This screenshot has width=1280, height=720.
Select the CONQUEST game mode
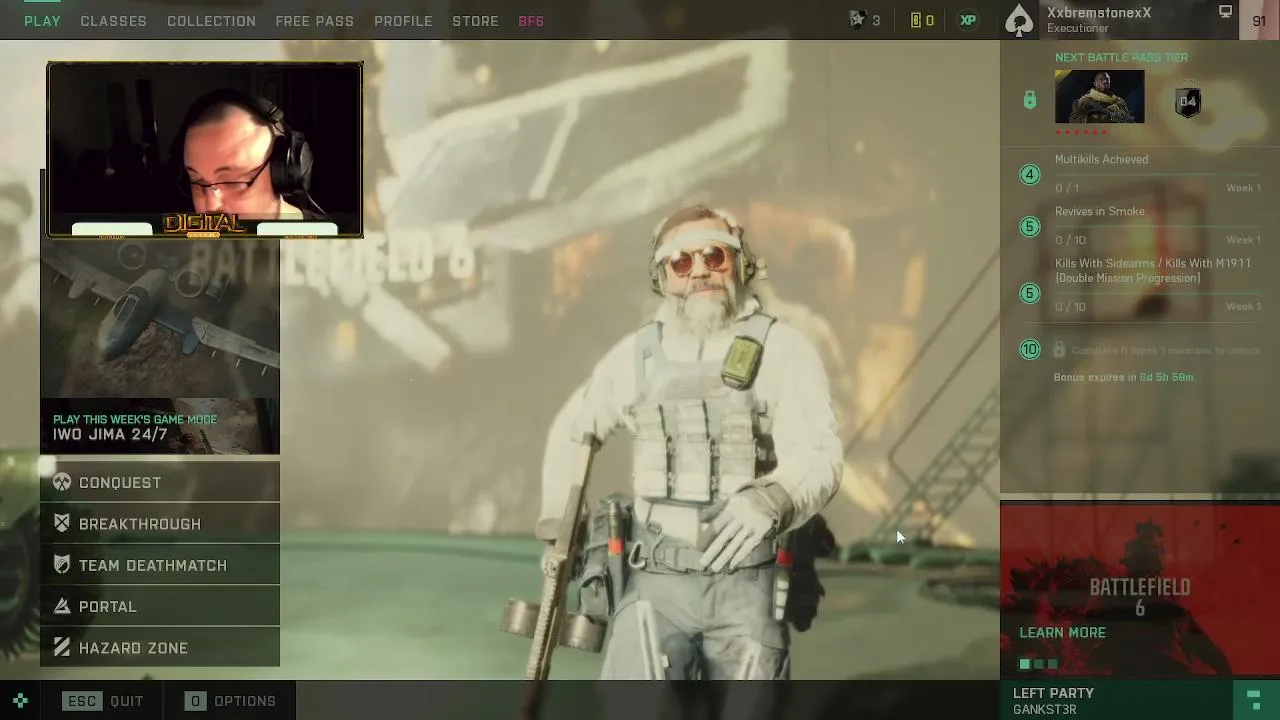point(160,482)
